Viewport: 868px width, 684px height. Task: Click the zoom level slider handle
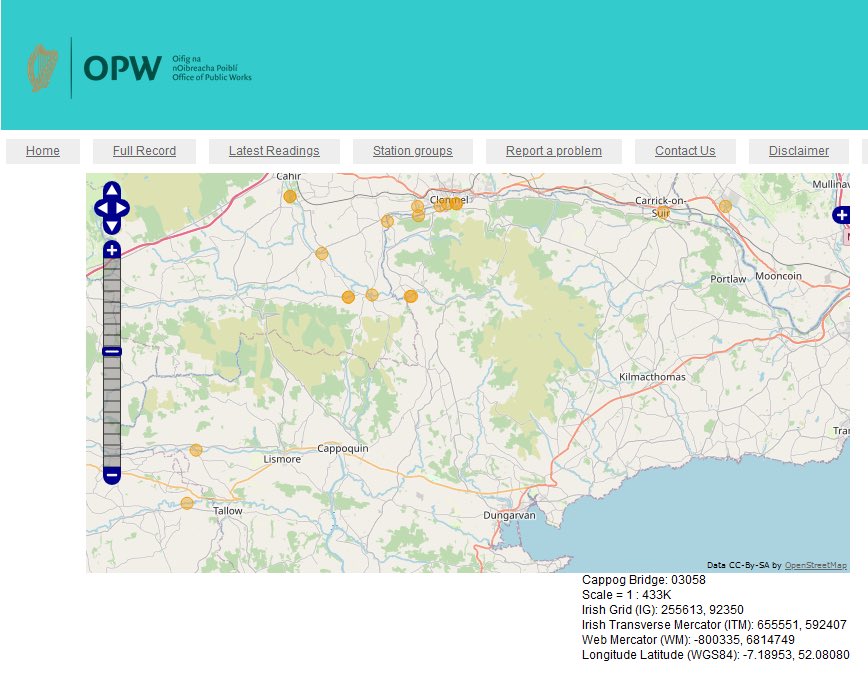point(110,350)
